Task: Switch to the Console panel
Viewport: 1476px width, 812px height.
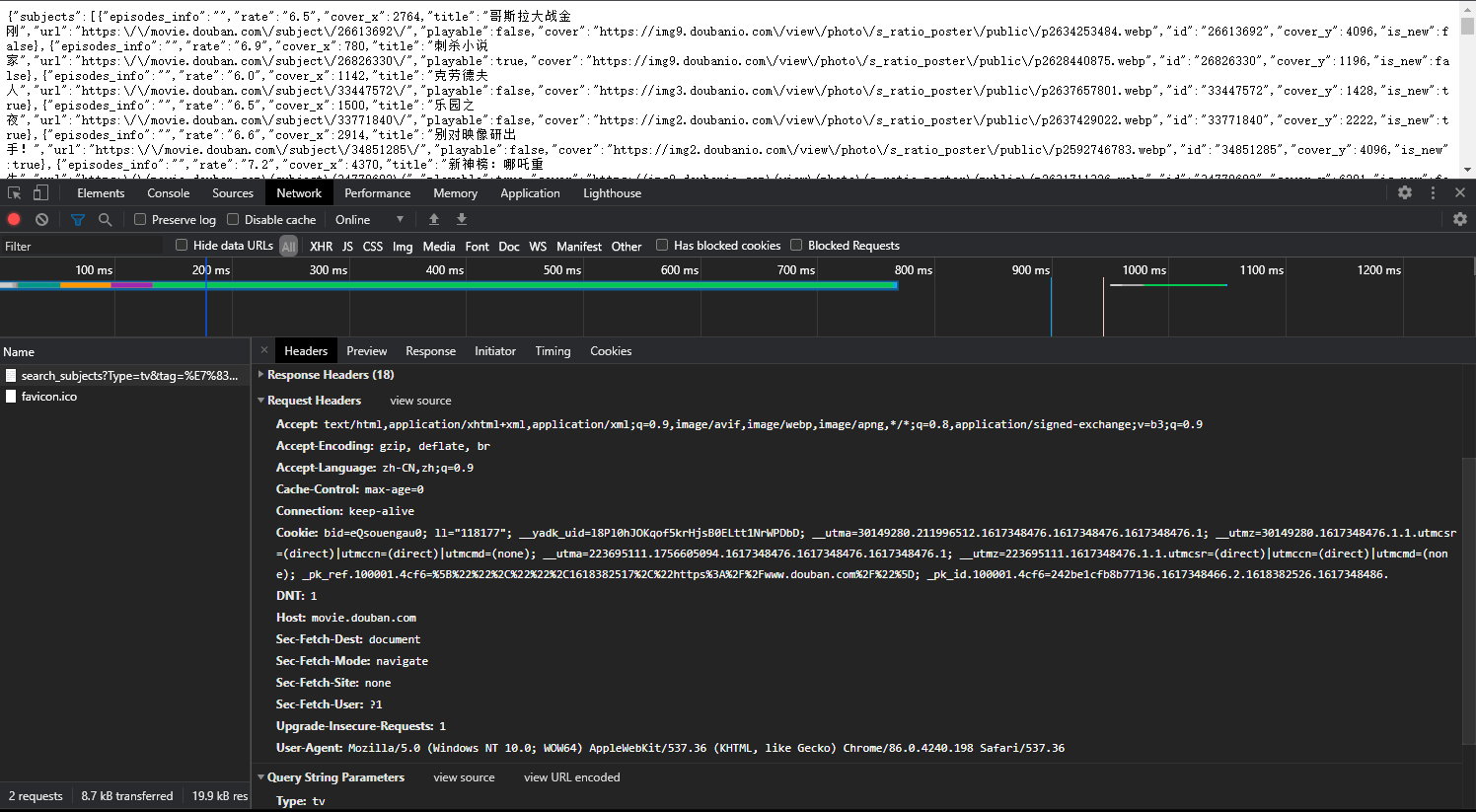Action: click(x=169, y=193)
